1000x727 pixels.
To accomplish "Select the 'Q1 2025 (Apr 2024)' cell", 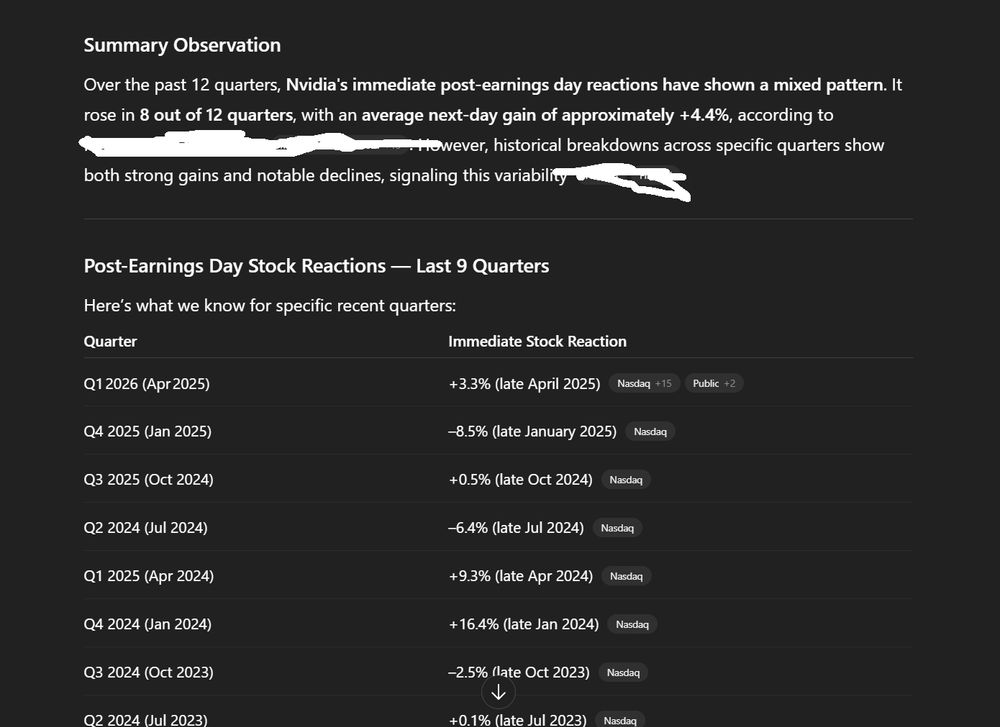I will click(x=149, y=576).
